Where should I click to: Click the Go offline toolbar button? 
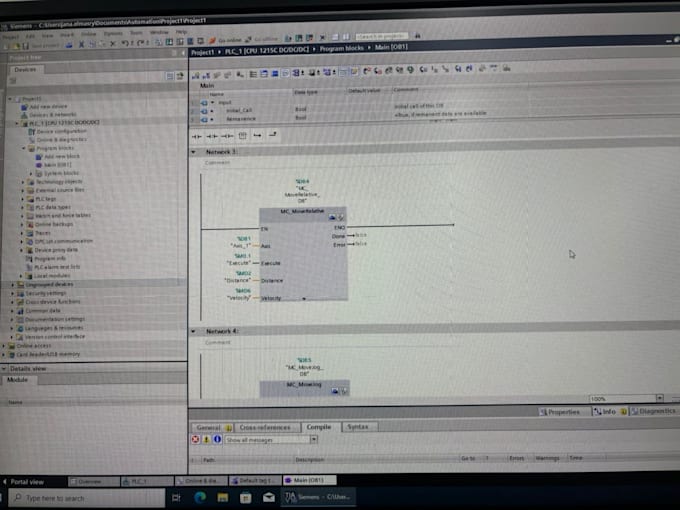262,39
